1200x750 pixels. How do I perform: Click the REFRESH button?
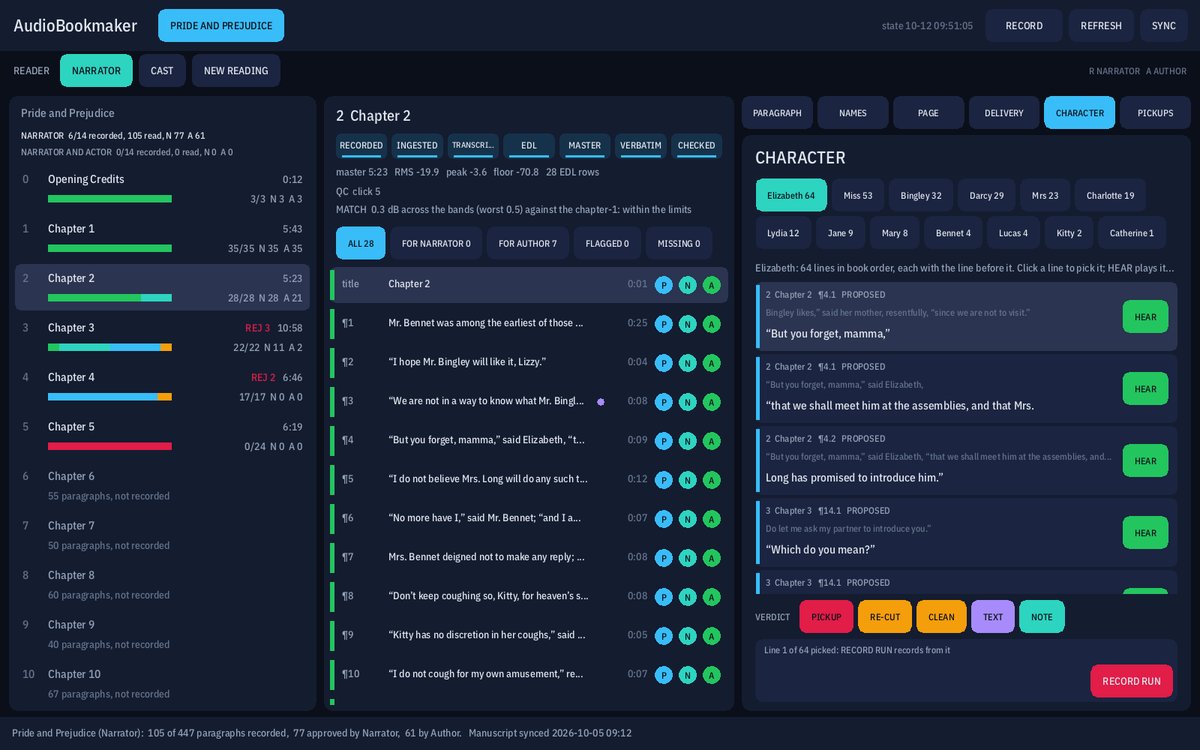(1101, 26)
